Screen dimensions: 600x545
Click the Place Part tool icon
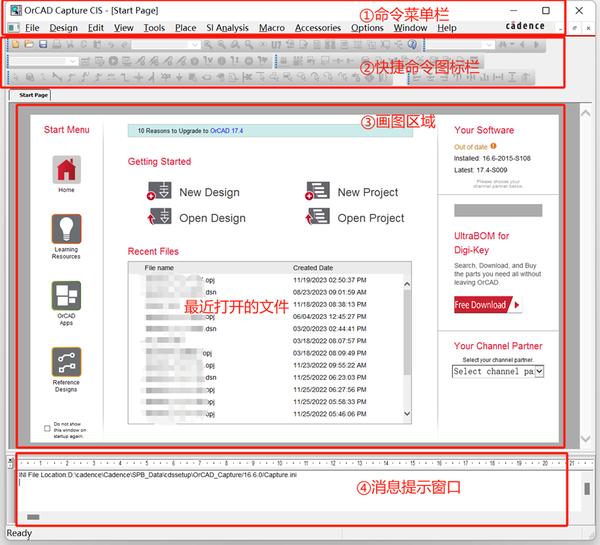click(x=30, y=77)
